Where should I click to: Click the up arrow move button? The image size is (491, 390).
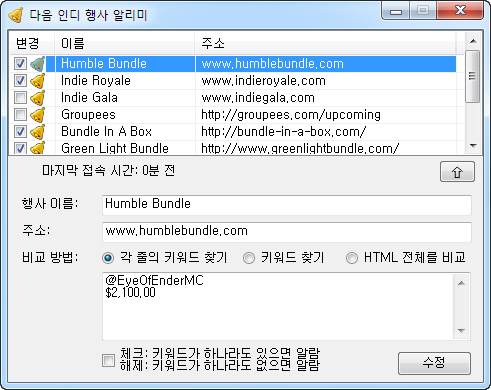coord(457,172)
